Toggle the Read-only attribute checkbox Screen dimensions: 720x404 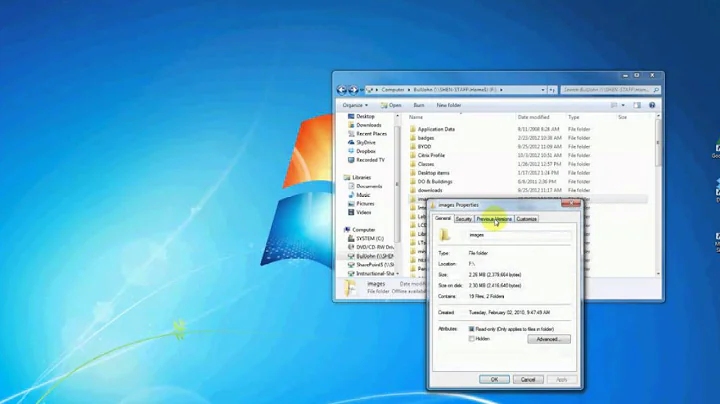pyautogui.click(x=471, y=329)
